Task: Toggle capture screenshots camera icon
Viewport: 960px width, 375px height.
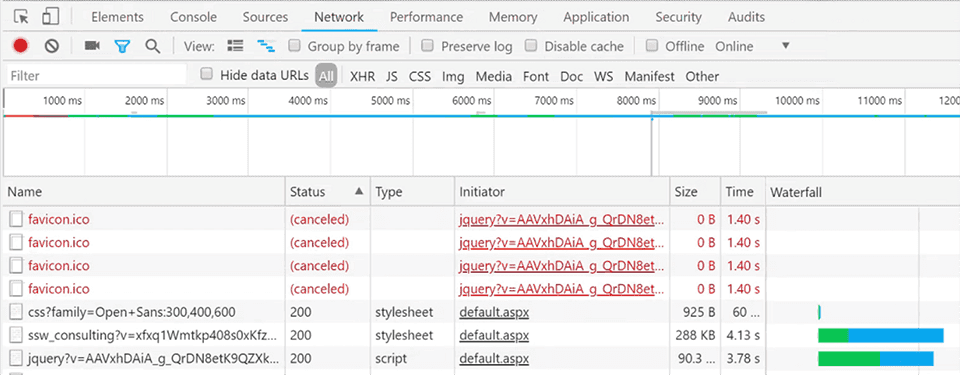Action: [92, 46]
